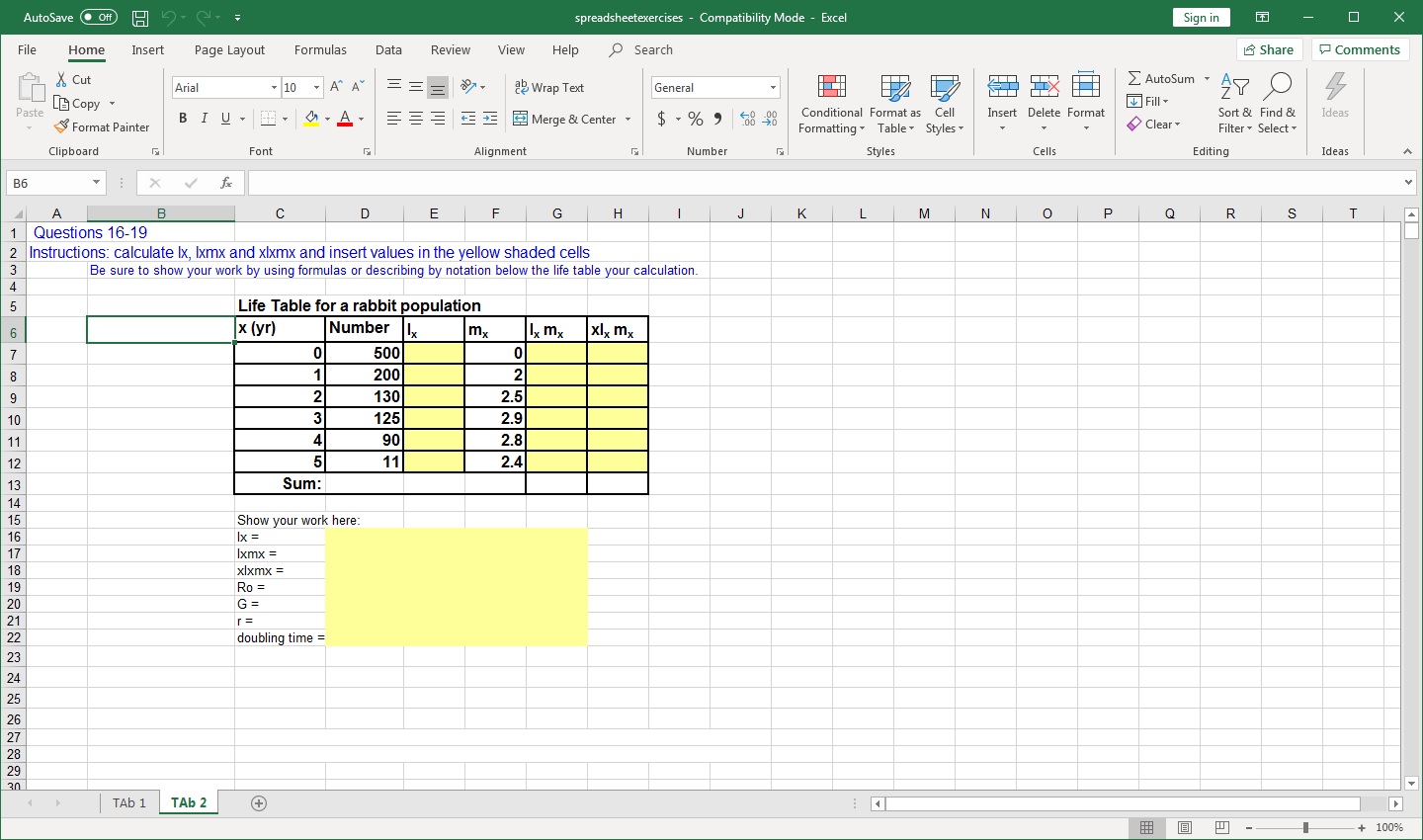Screen dimensions: 1423x840
Task: Click the zoom slider handle
Action: coord(1305,827)
